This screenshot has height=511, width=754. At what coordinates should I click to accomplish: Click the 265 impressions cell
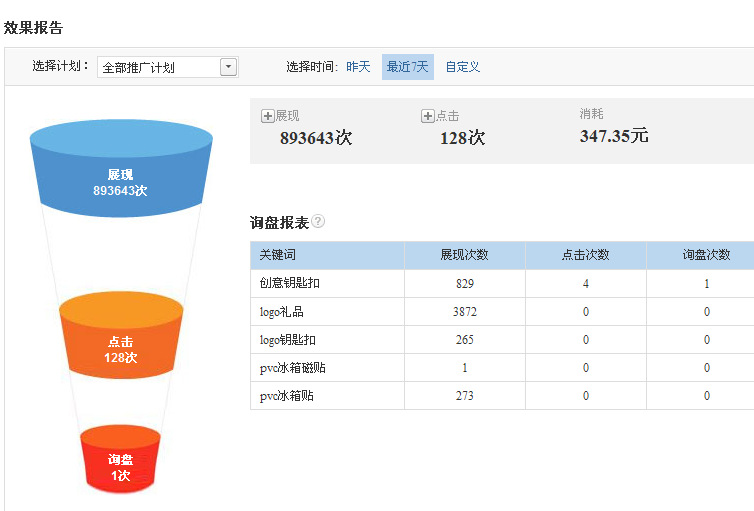(465, 340)
